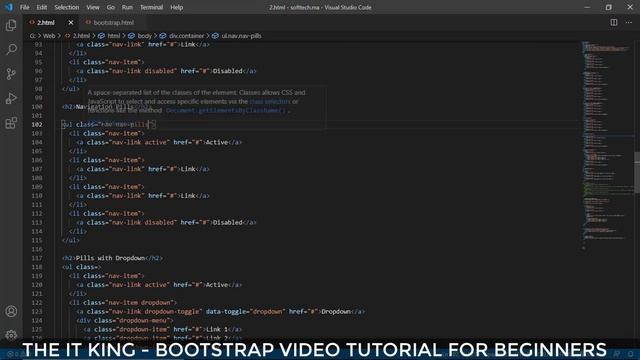Click the vertical editor scrollbar thumb
Screen dimensions: 640x360
coord(637,172)
